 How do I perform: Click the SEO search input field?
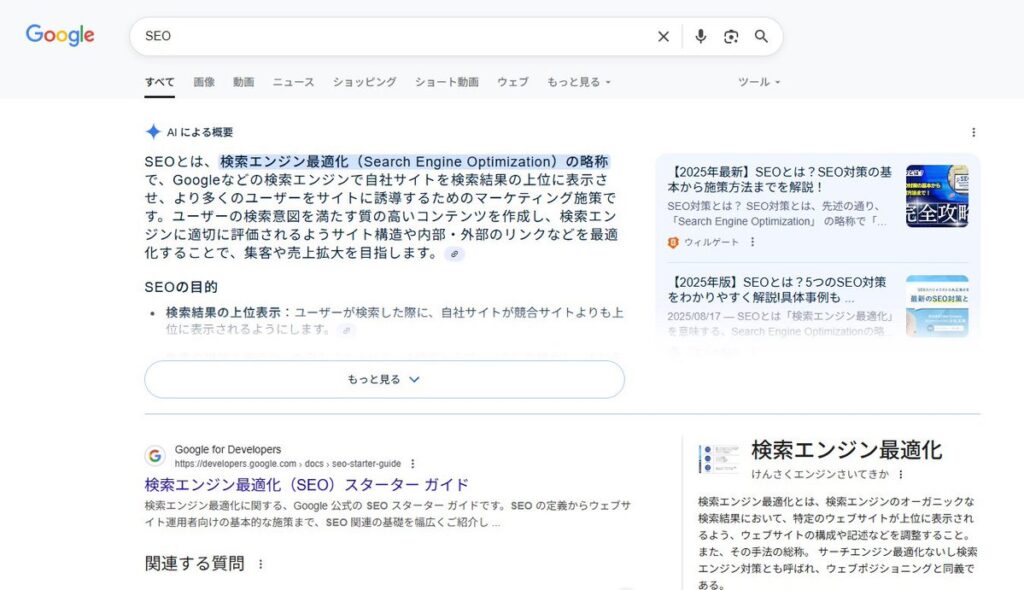(x=390, y=36)
